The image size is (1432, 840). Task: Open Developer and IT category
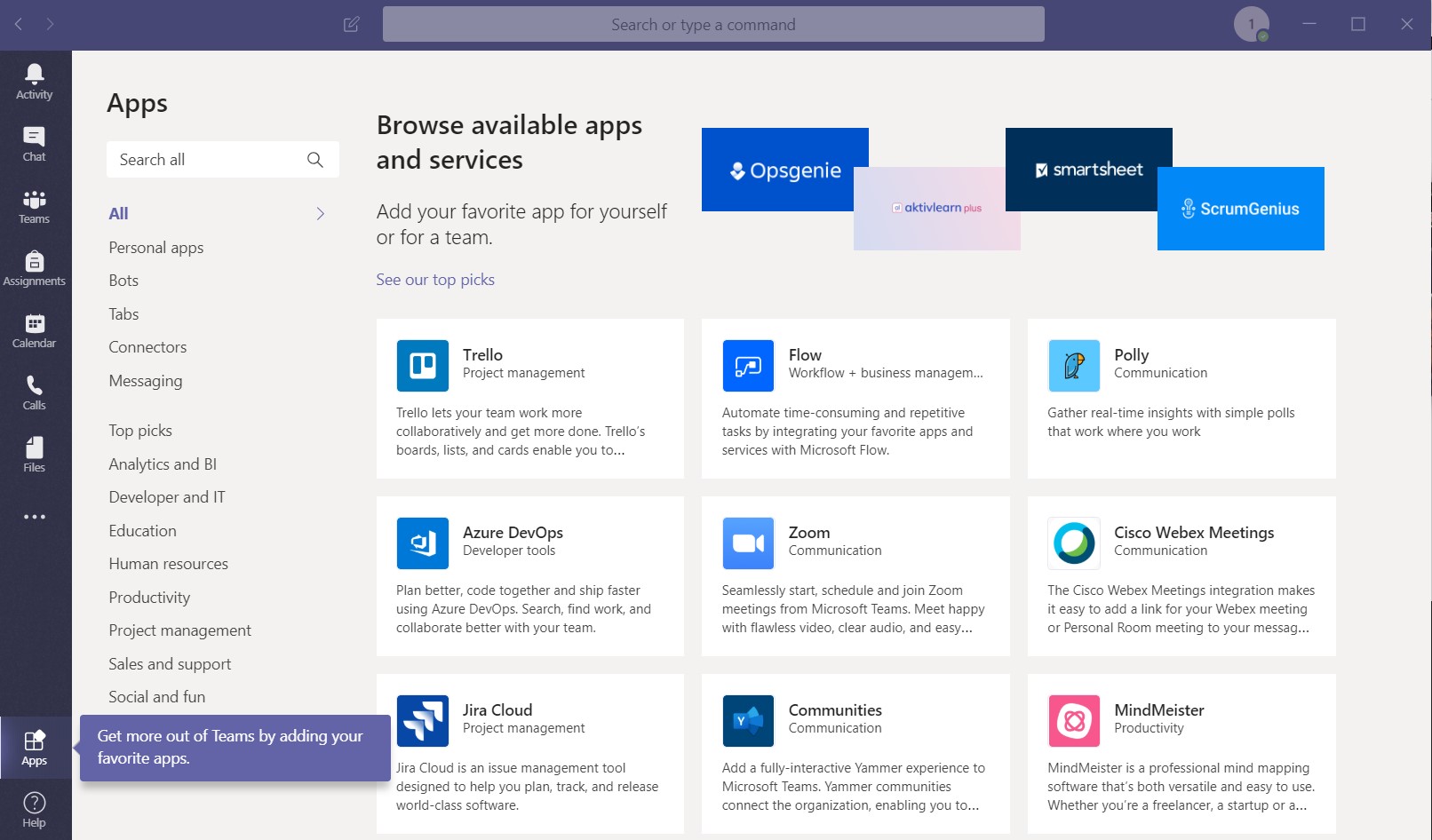click(167, 497)
